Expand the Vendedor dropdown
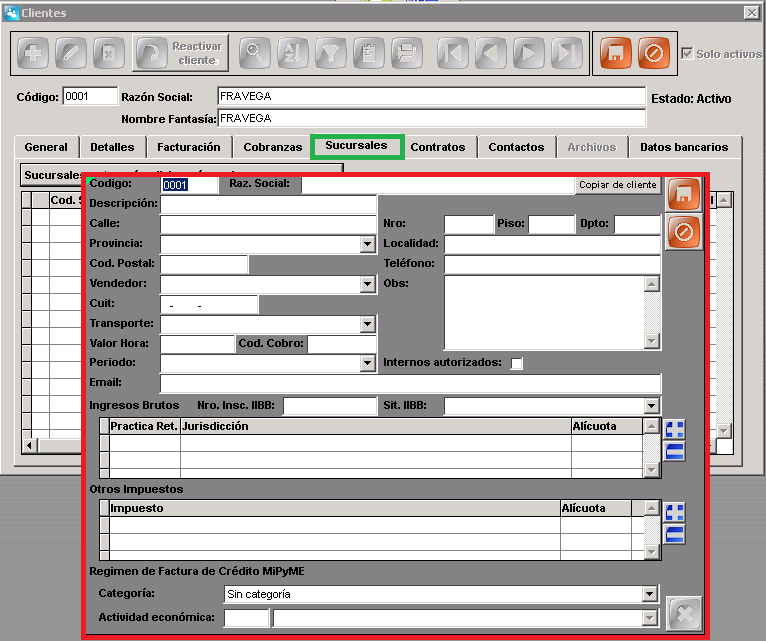 click(x=367, y=284)
